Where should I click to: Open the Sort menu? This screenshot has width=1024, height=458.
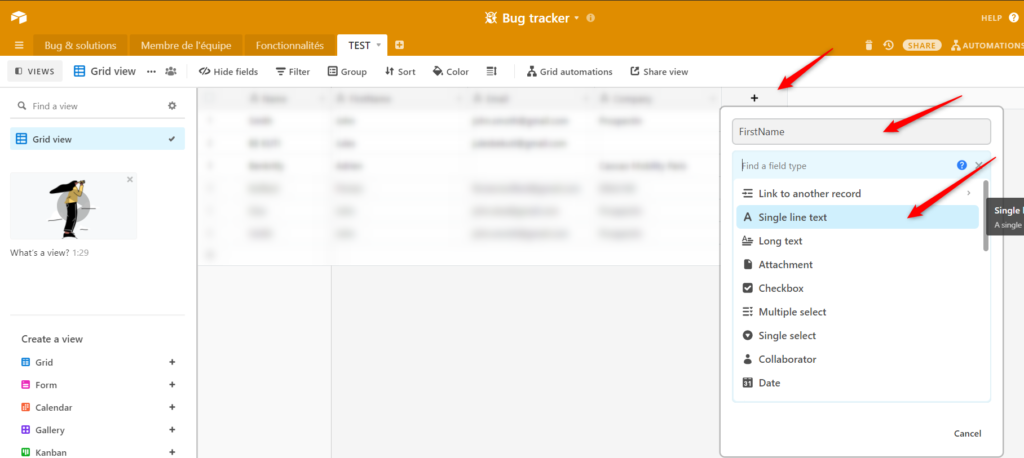coord(400,71)
